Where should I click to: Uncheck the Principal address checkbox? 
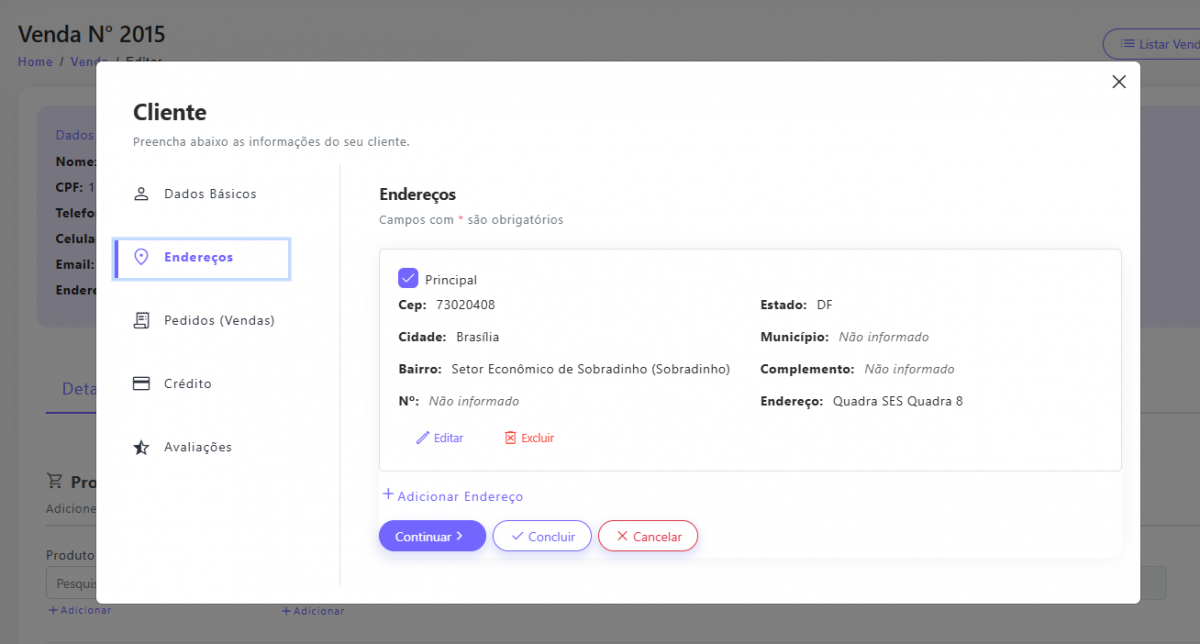(x=408, y=279)
